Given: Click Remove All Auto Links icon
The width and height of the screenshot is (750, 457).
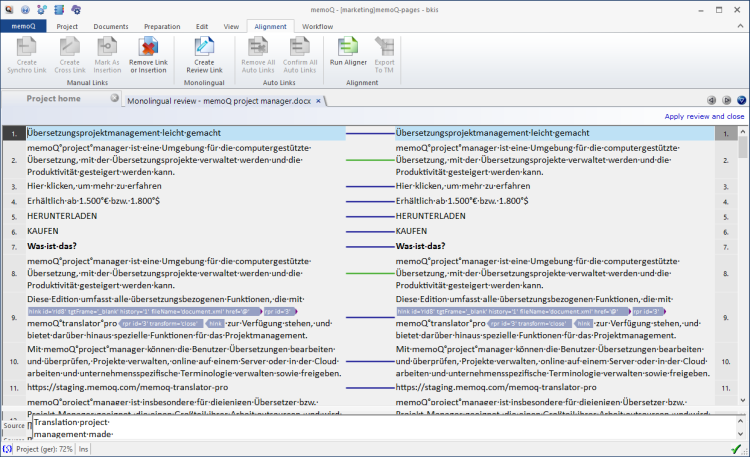Looking at the screenshot, I should [x=259, y=45].
